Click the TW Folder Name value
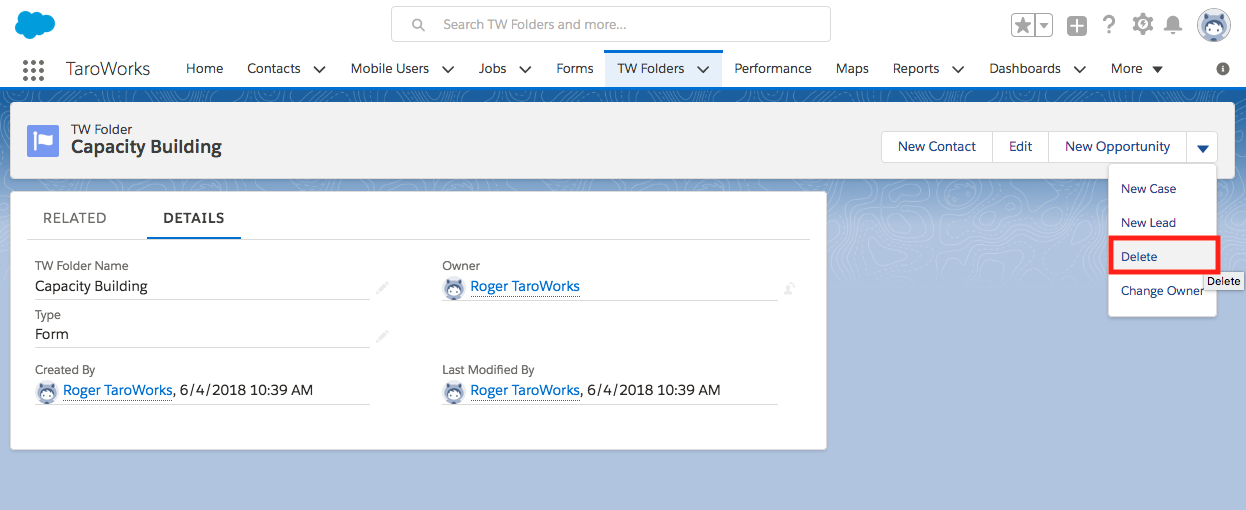Screen dimensions: 1246x510 pos(91,286)
